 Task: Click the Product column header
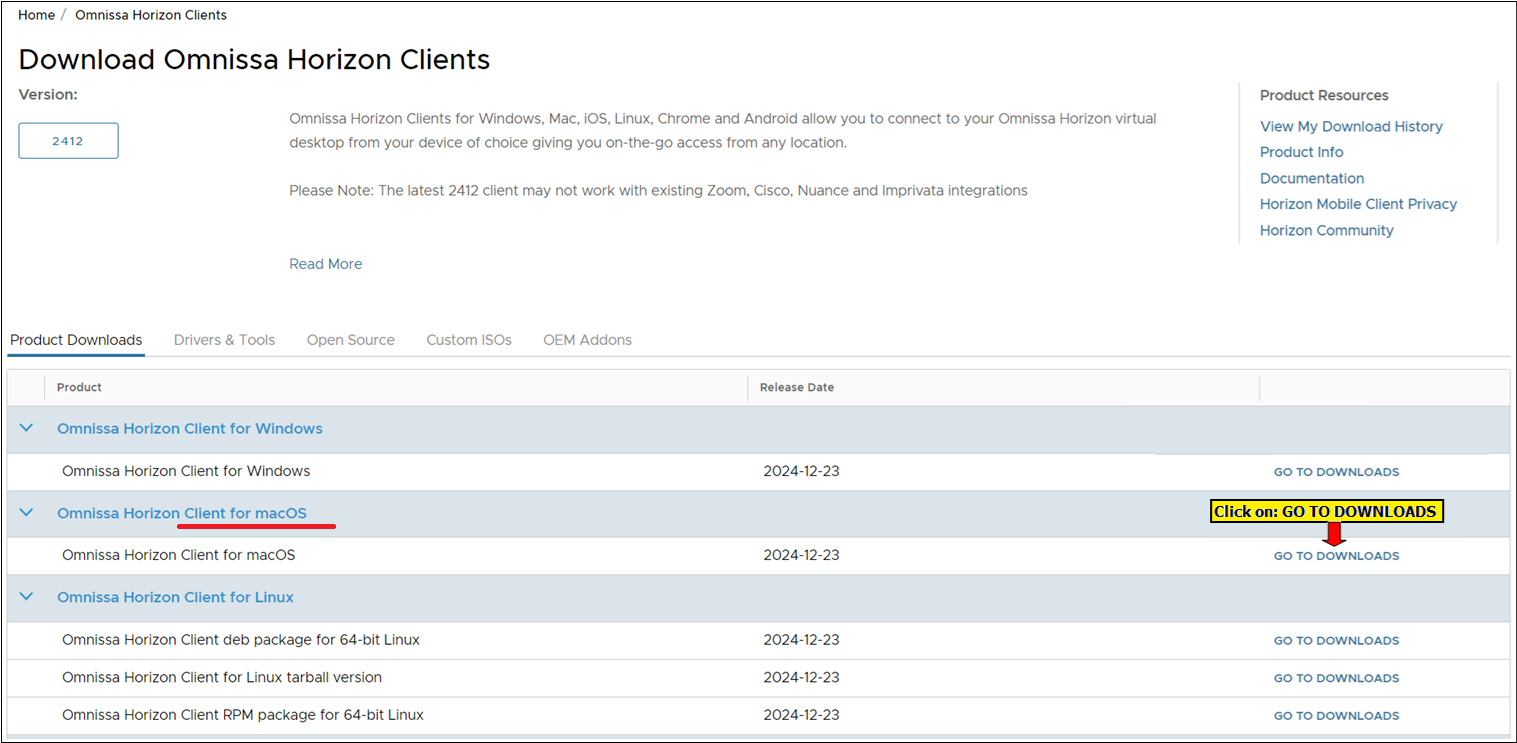pos(79,387)
